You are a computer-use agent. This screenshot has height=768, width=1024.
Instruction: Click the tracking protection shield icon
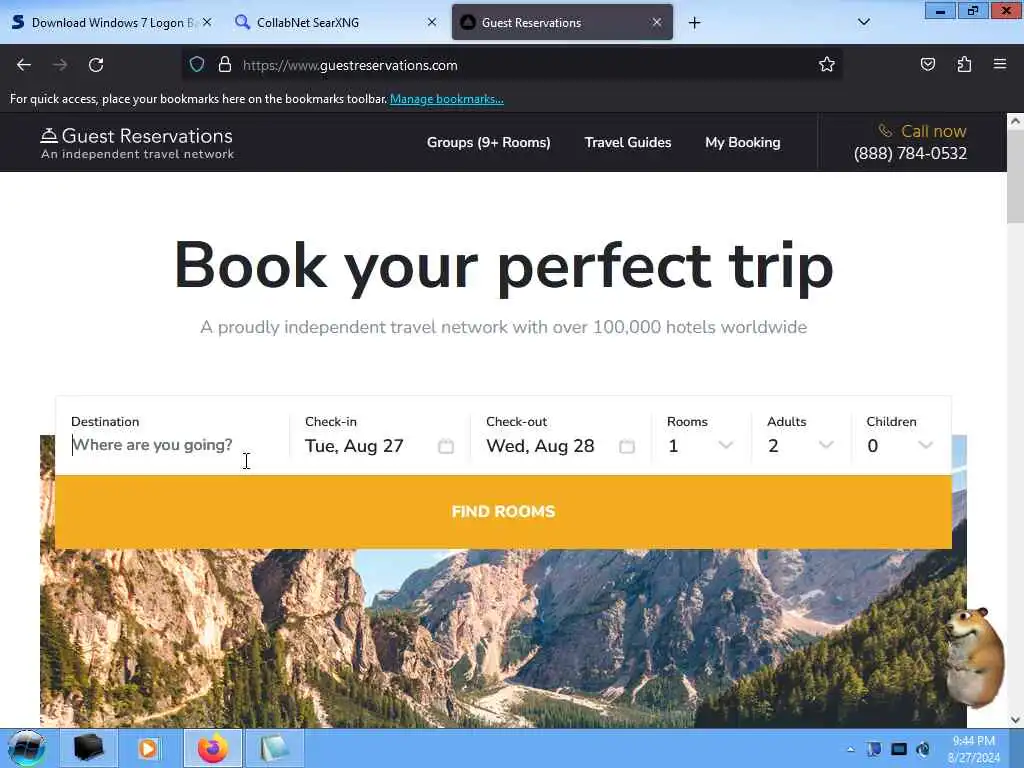(x=197, y=65)
